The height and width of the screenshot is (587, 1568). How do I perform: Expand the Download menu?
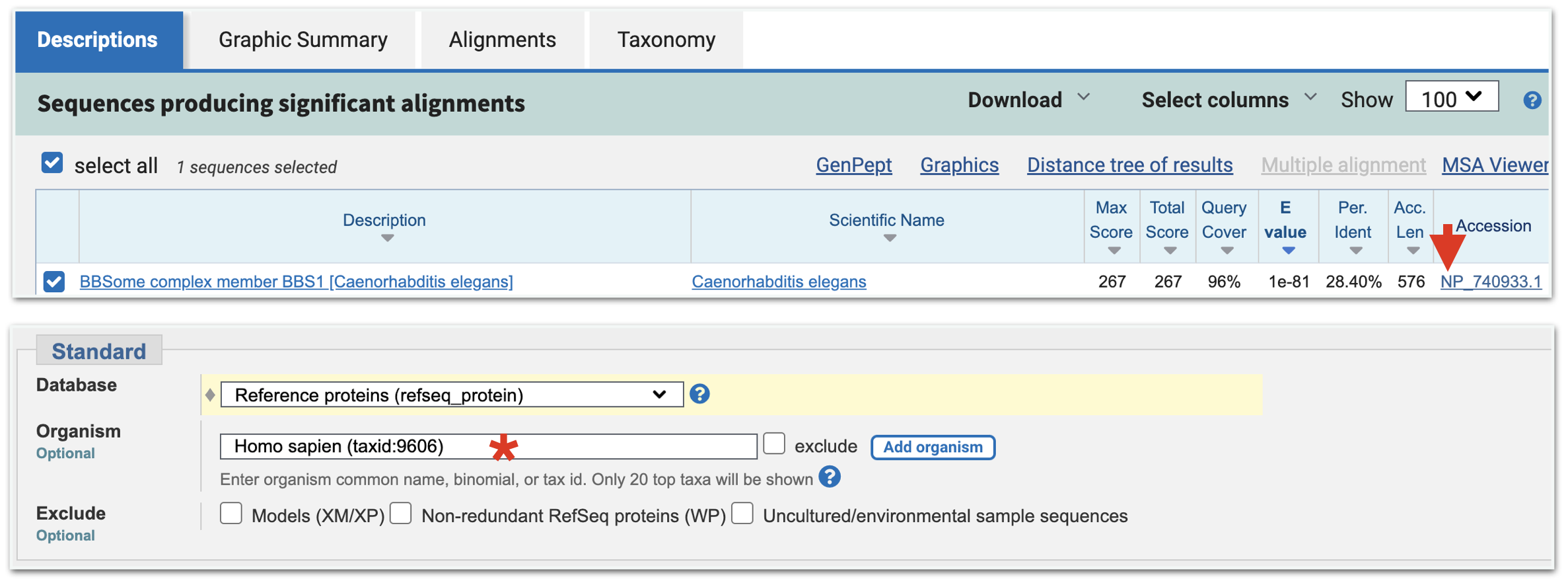pos(1028,100)
